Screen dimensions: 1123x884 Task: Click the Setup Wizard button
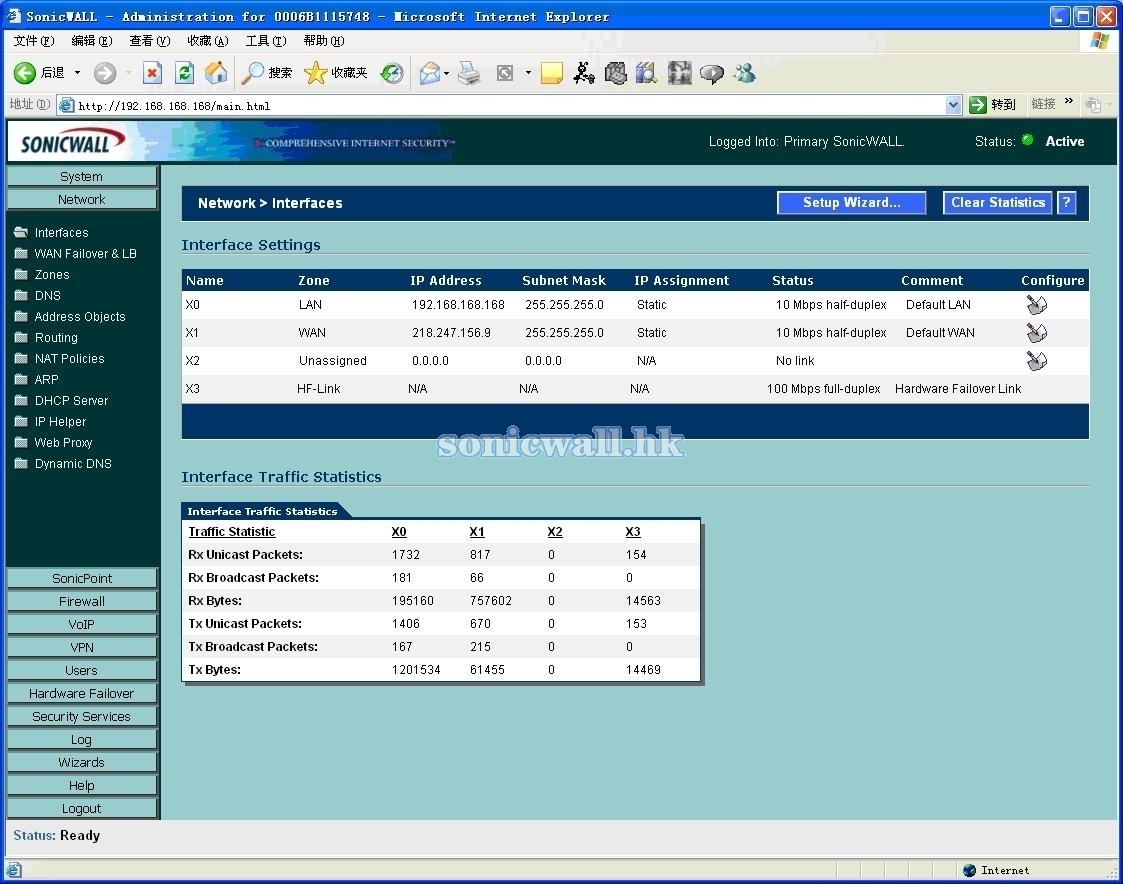point(852,203)
